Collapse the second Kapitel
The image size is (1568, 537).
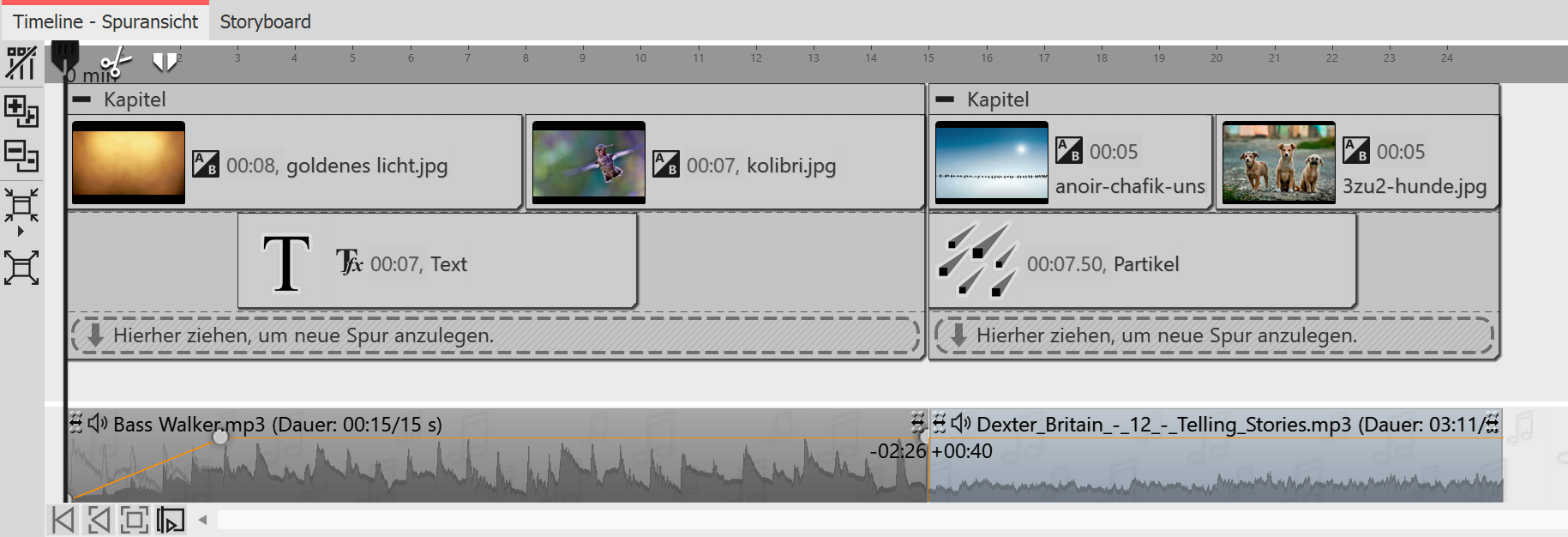[x=945, y=100]
